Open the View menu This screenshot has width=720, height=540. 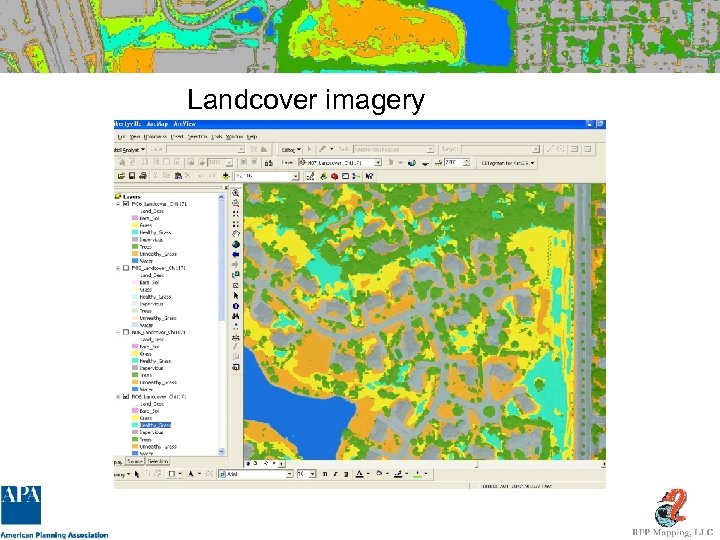[135, 137]
